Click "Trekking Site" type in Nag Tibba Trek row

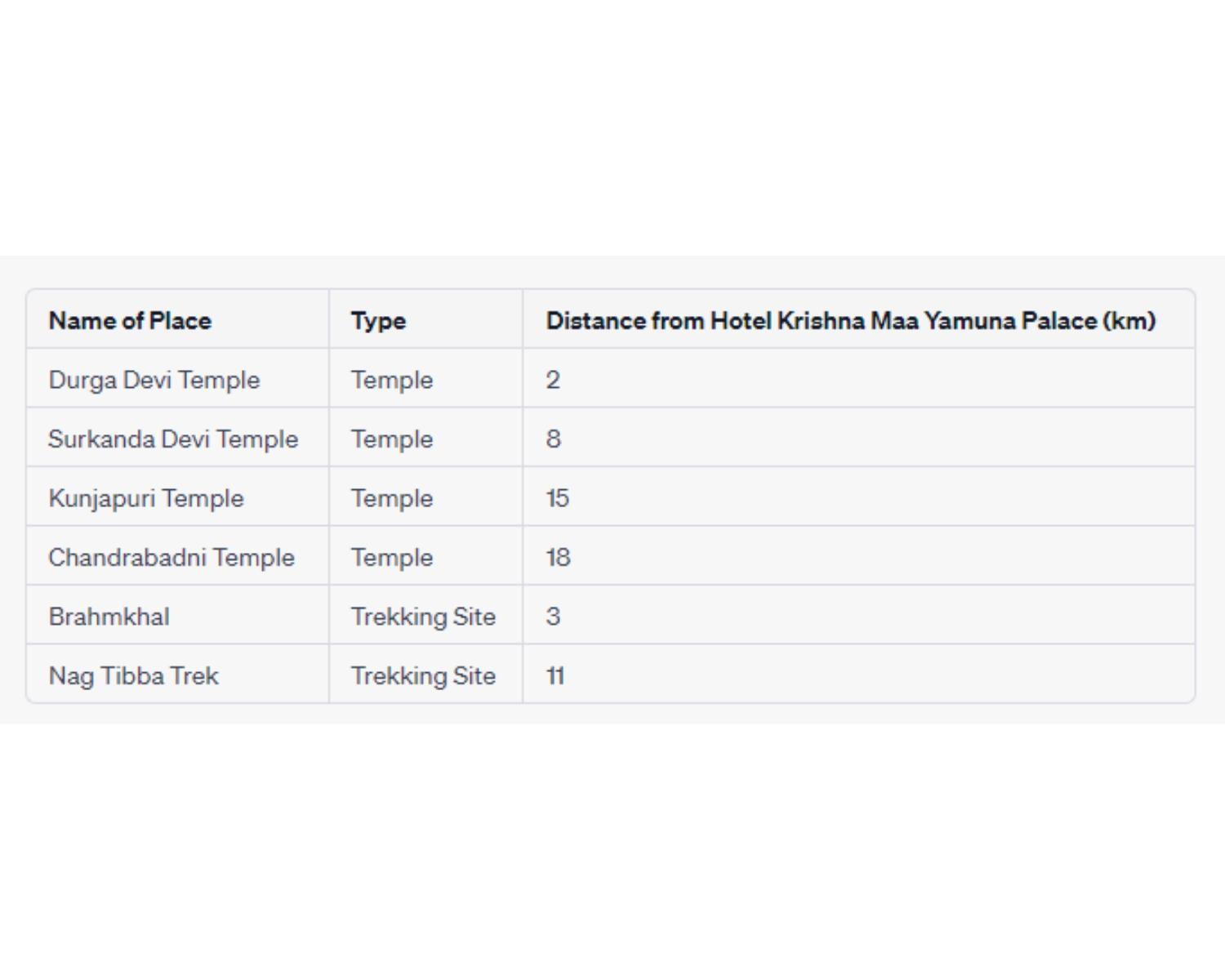point(423,675)
